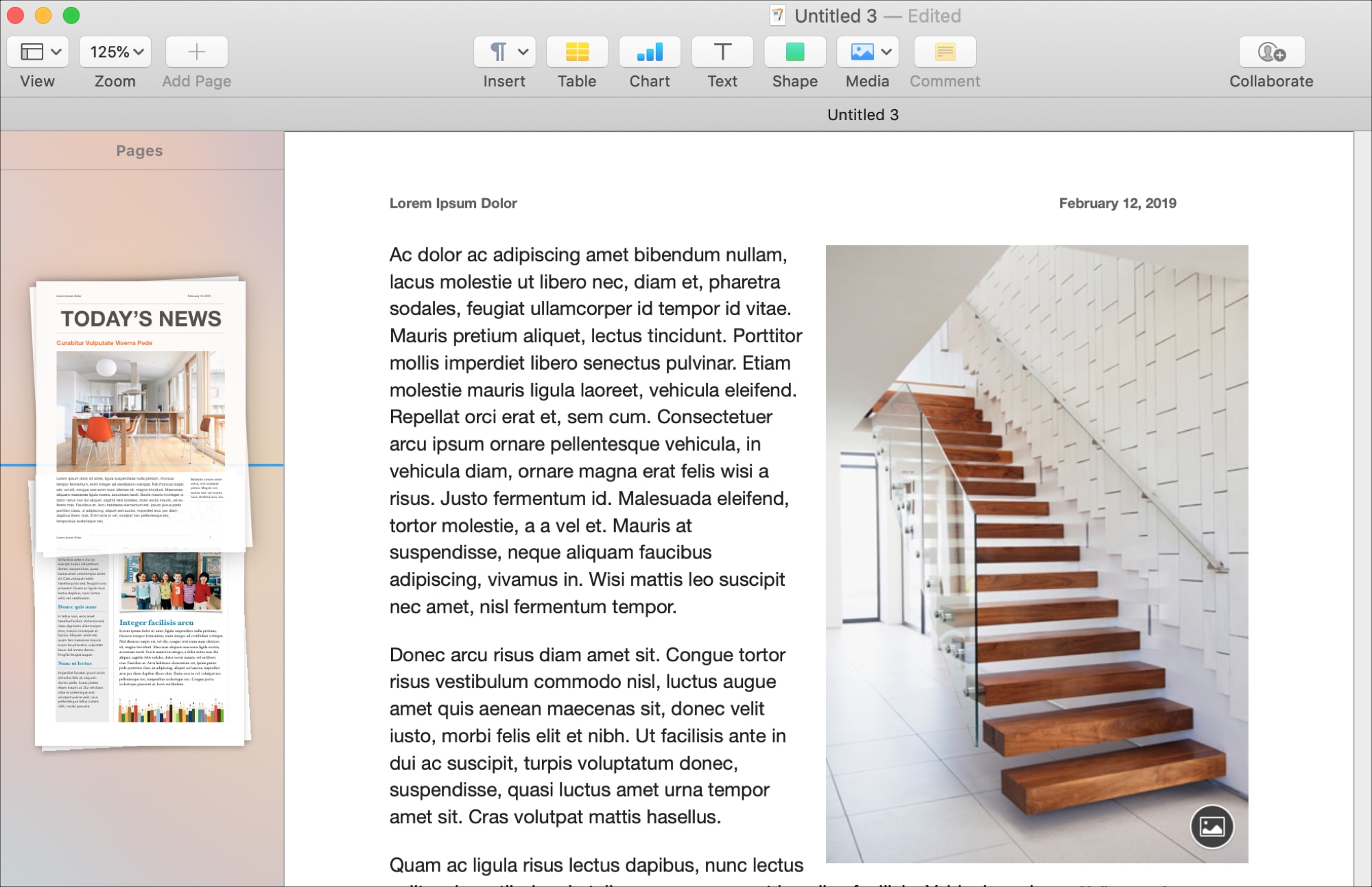This screenshot has height=887, width=1372.
Task: Open the 125% Zoom dropdown
Action: tap(115, 52)
